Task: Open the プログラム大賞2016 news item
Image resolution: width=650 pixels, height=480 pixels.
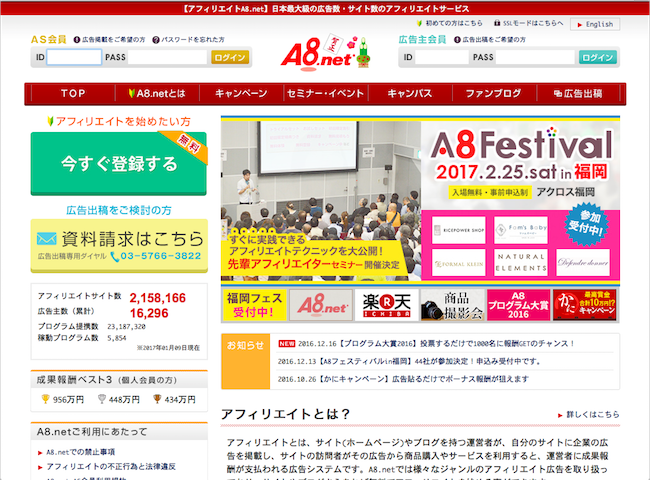Action: coord(436,344)
